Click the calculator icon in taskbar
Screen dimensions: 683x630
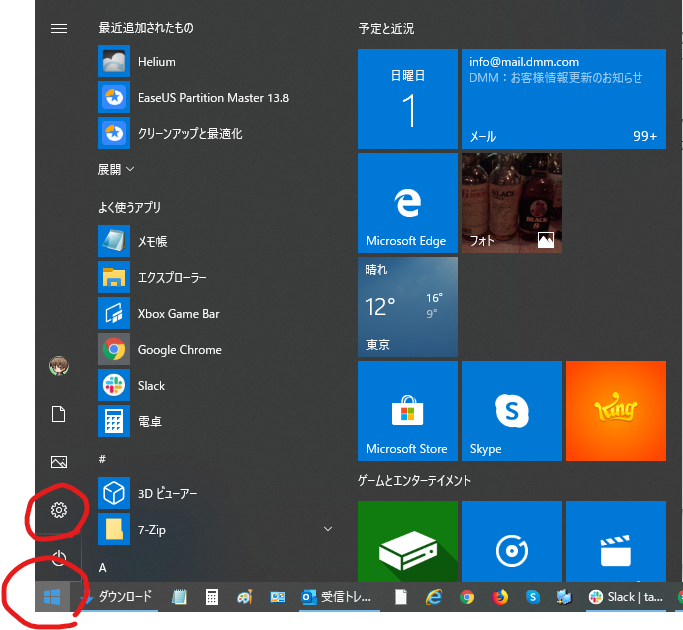pyautogui.click(x=212, y=596)
